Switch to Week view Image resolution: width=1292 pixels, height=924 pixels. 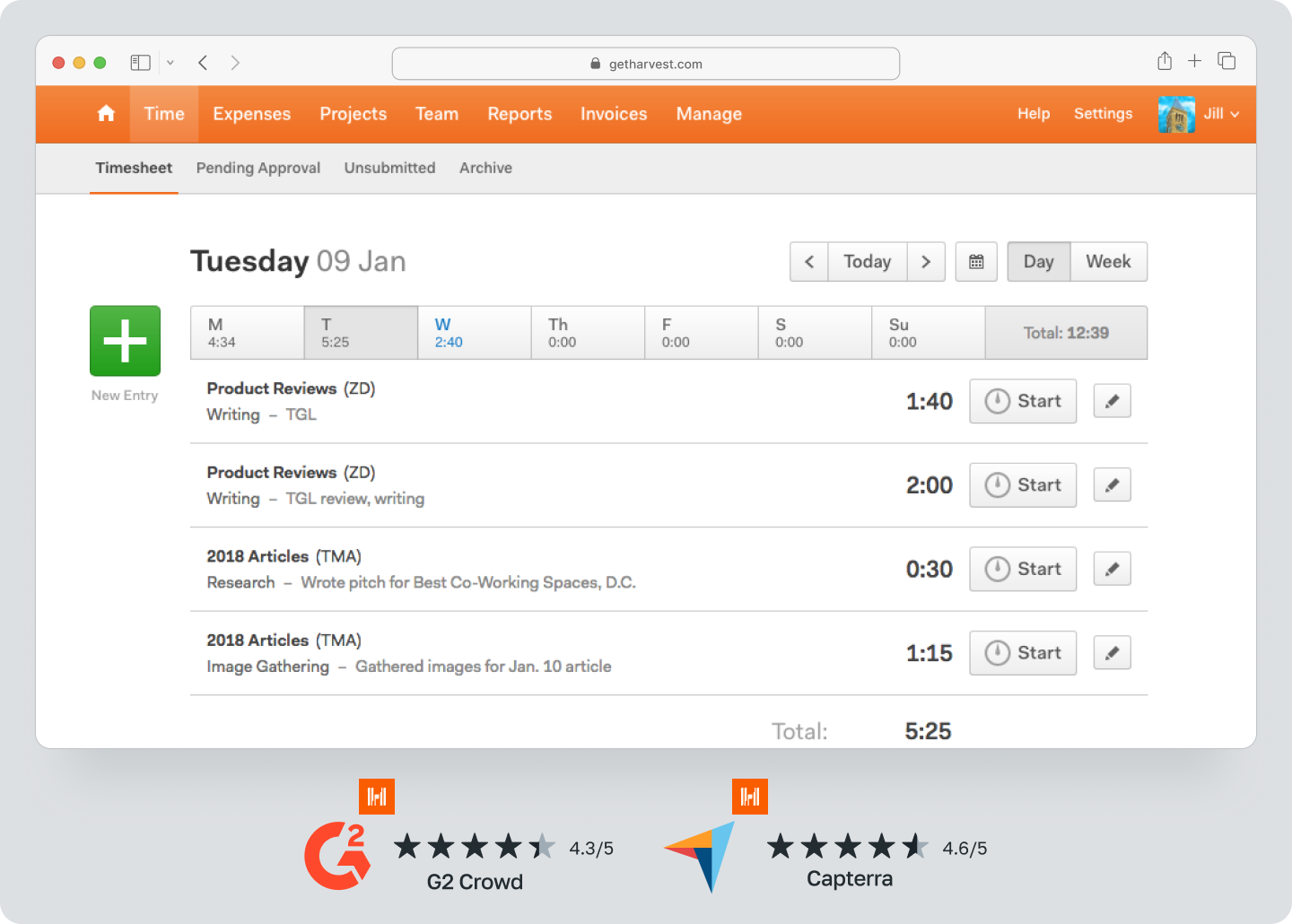coord(1108,262)
